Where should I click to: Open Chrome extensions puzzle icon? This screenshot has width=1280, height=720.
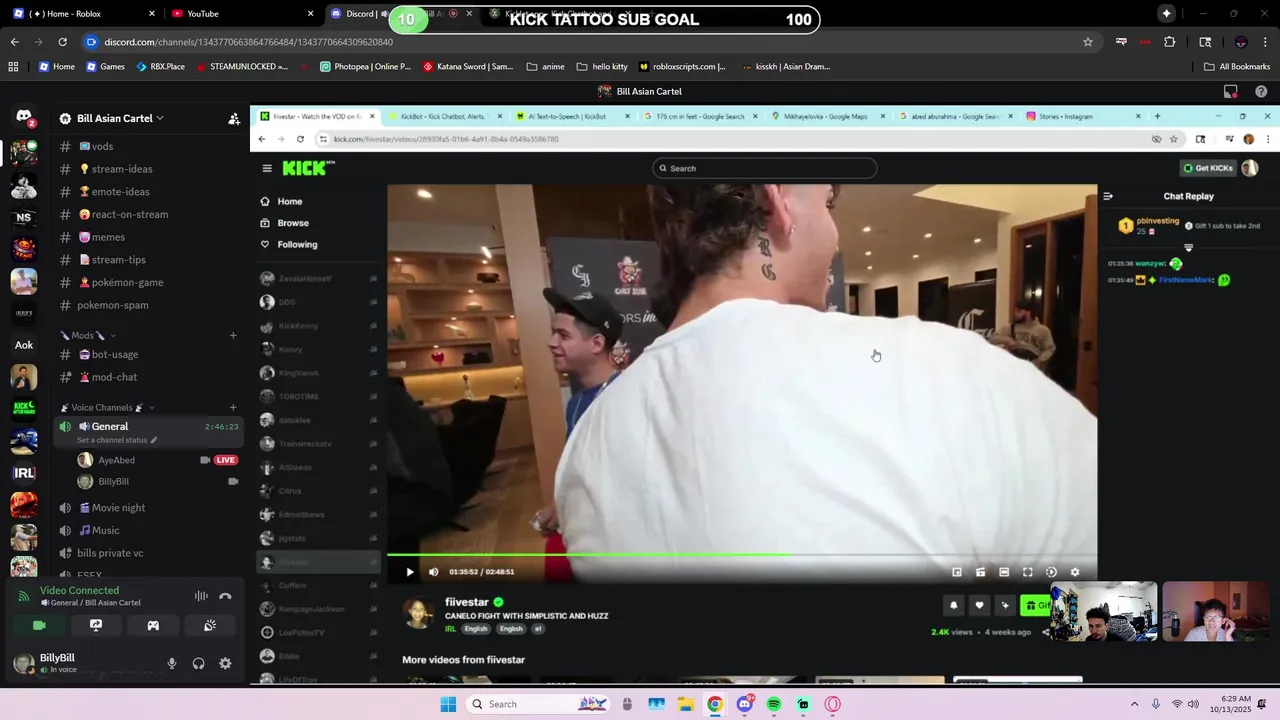pyautogui.click(x=1170, y=42)
